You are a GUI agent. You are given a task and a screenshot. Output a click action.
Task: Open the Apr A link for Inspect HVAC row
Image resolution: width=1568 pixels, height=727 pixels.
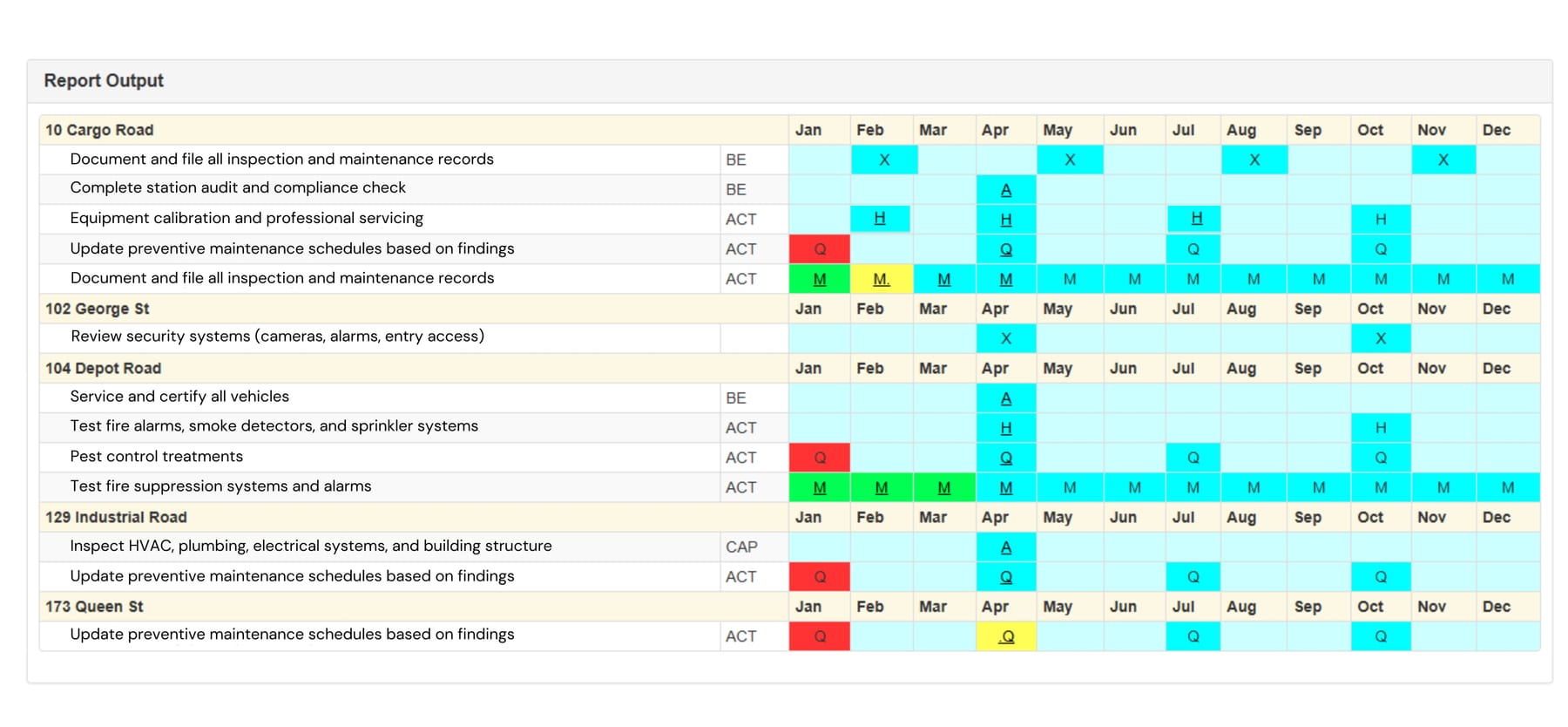pyautogui.click(x=1006, y=547)
